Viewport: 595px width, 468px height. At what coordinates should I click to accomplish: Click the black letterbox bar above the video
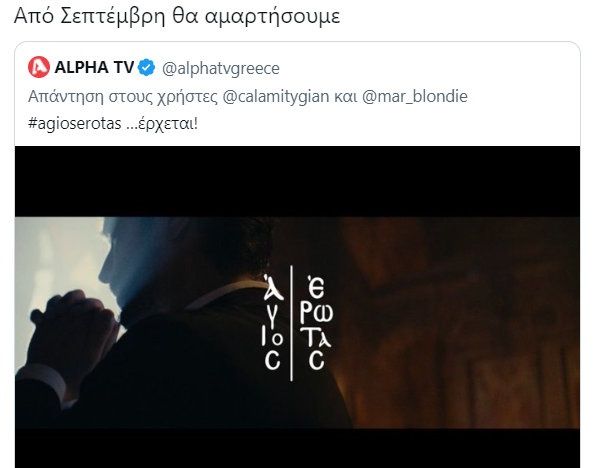coord(297,181)
